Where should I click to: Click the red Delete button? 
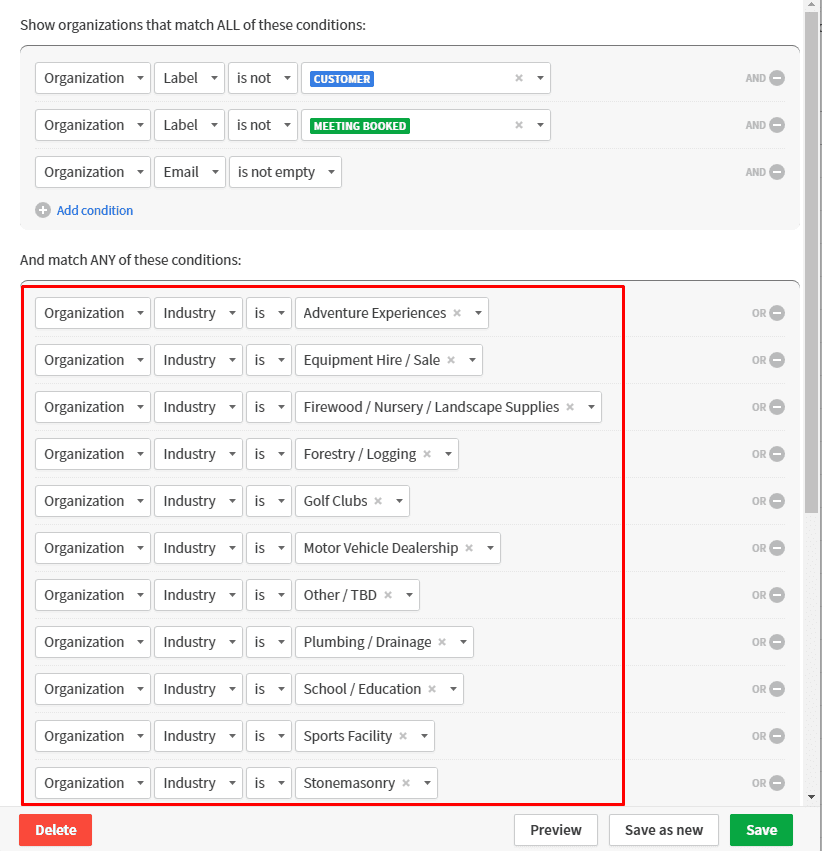click(x=55, y=830)
